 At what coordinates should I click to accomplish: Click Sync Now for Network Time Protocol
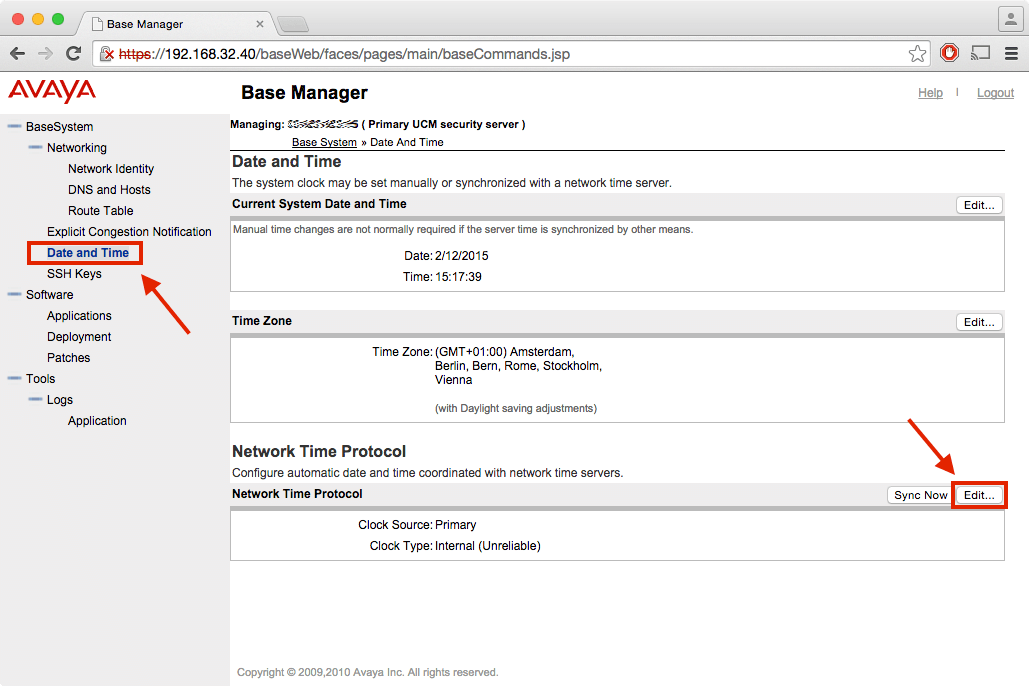coord(921,495)
